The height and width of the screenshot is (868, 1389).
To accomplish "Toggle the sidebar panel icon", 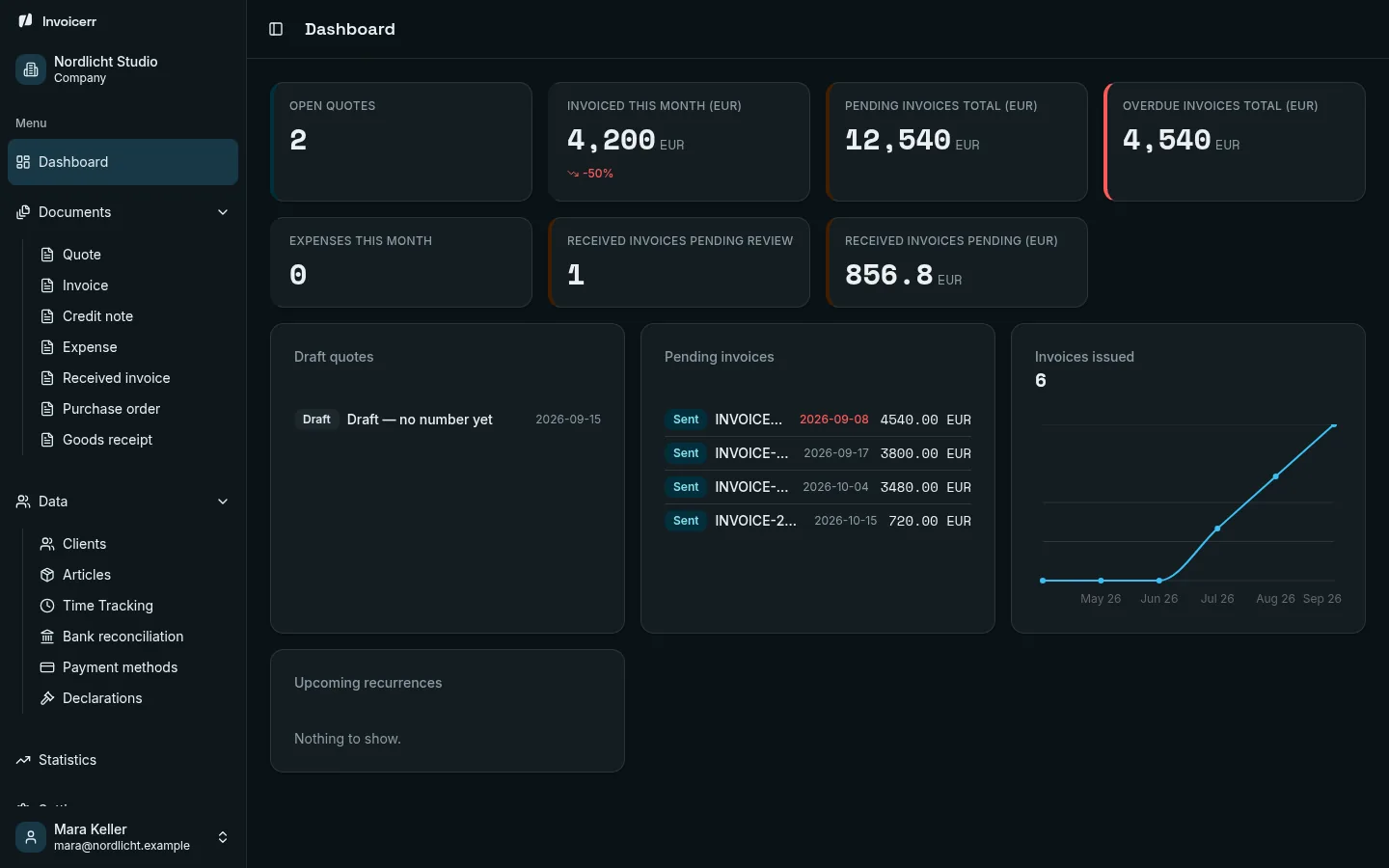I will point(276,29).
